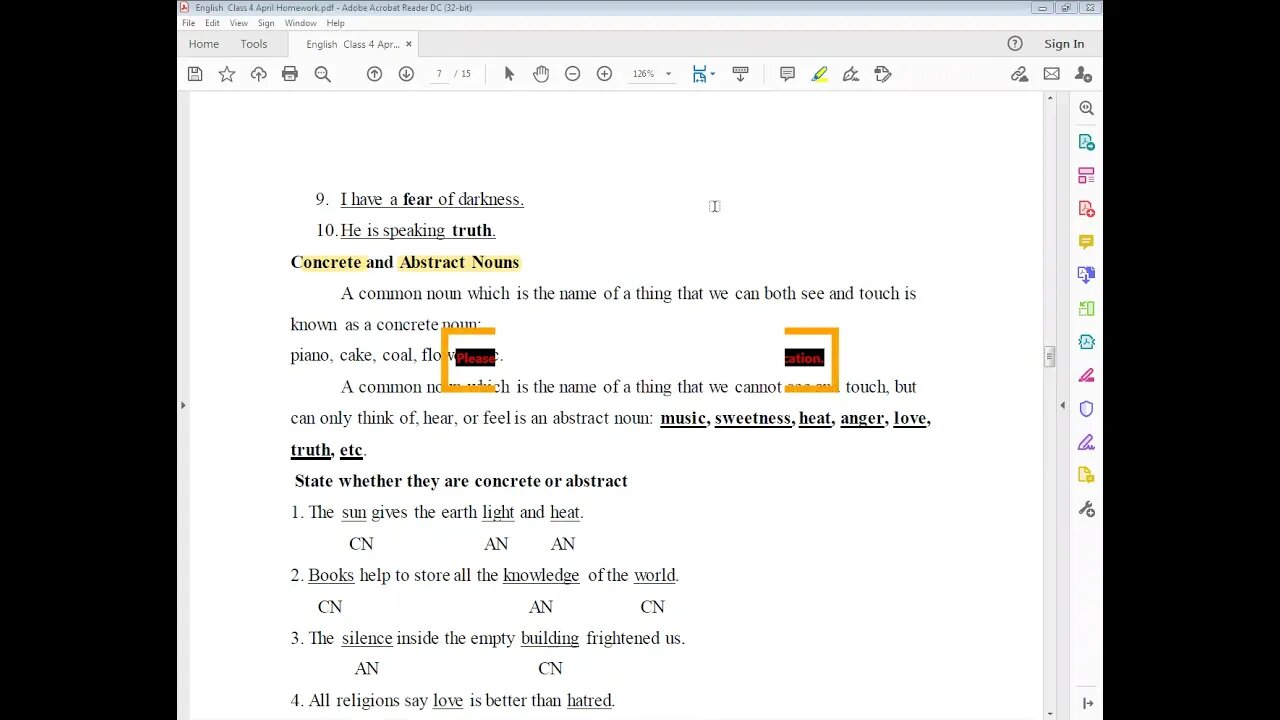
Task: Open Scan and OCR in right pane
Action: tap(1086, 342)
